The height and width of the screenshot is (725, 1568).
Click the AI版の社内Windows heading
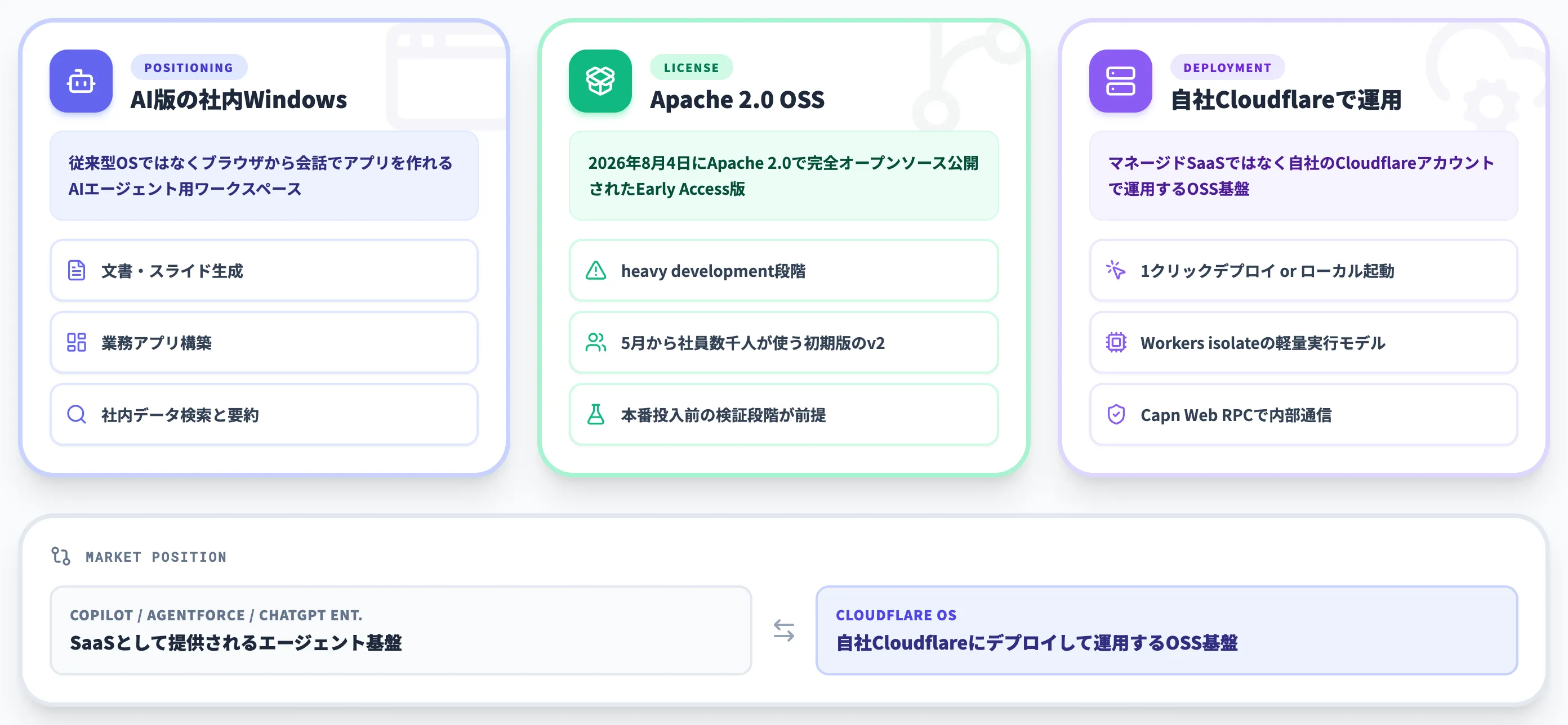pyautogui.click(x=239, y=100)
